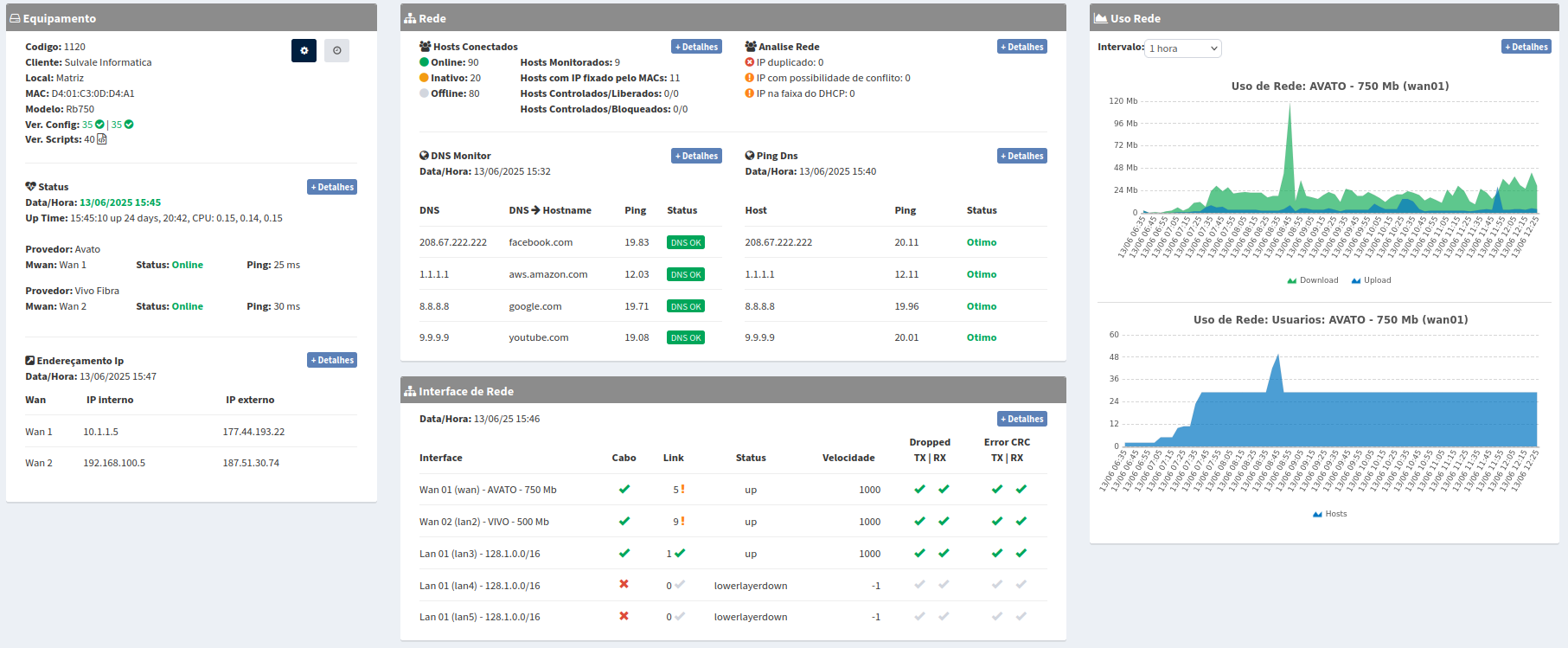
Task: Click the Interface de Rede header icon
Action: (410, 391)
